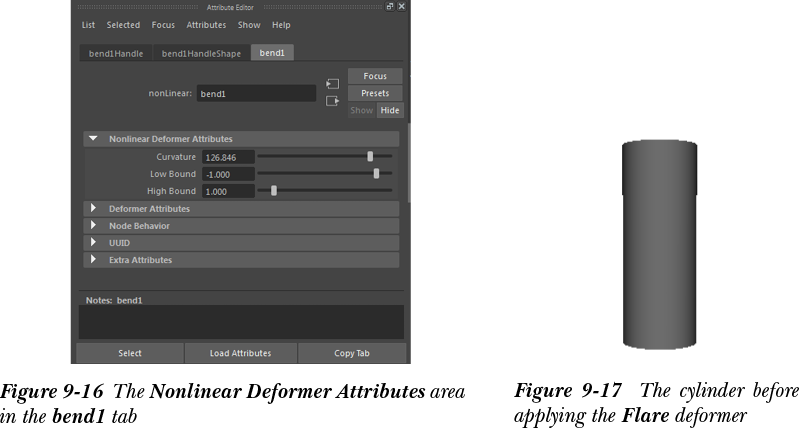800x437 pixels.
Task: Click the input connection icon beside nonLinear field
Action: pos(332,83)
